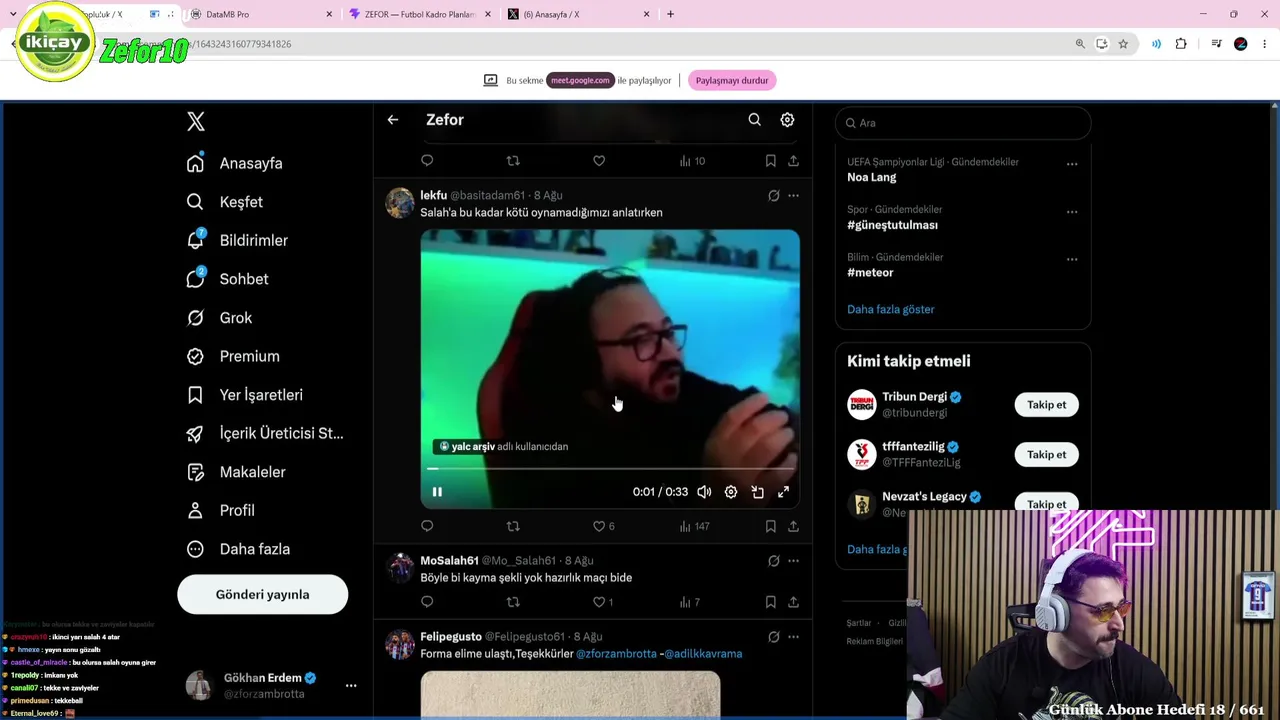Viewport: 1280px width, 720px height.
Task: Click the X logo in the sidebar
Action: click(196, 122)
